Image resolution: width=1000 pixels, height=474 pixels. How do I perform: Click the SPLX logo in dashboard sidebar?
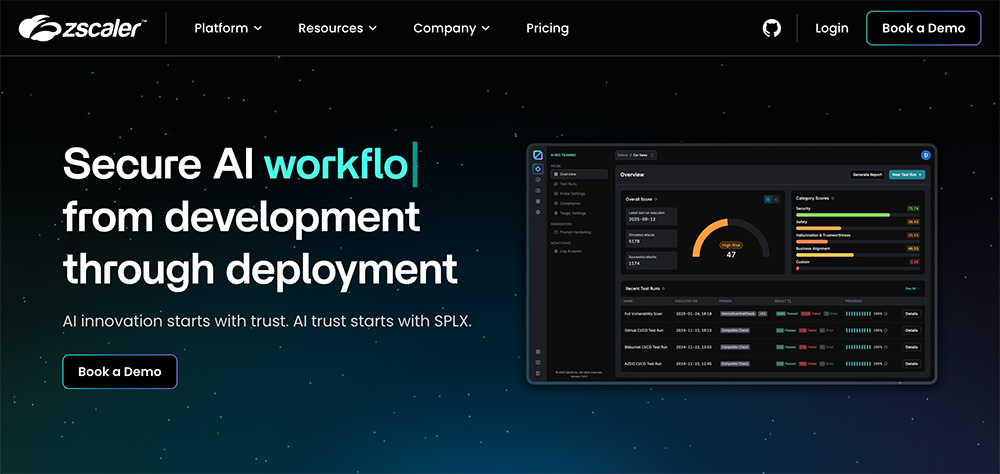tap(538, 155)
